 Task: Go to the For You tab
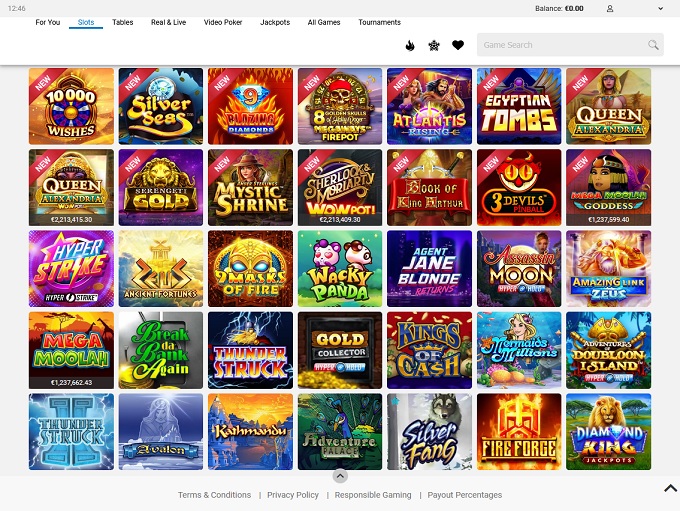click(x=48, y=22)
